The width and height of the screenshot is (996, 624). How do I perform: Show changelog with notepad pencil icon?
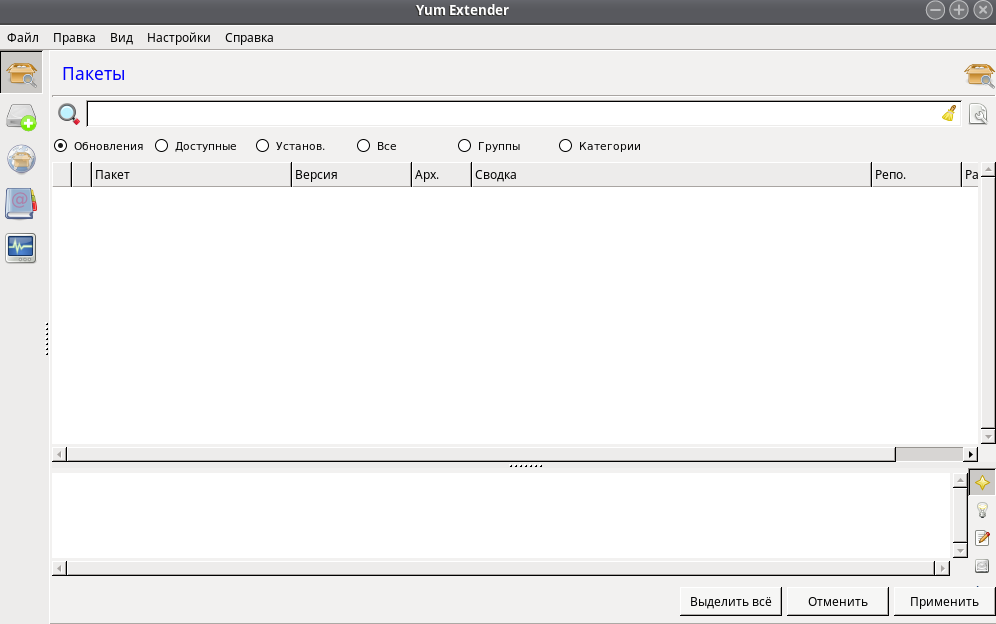(x=982, y=538)
